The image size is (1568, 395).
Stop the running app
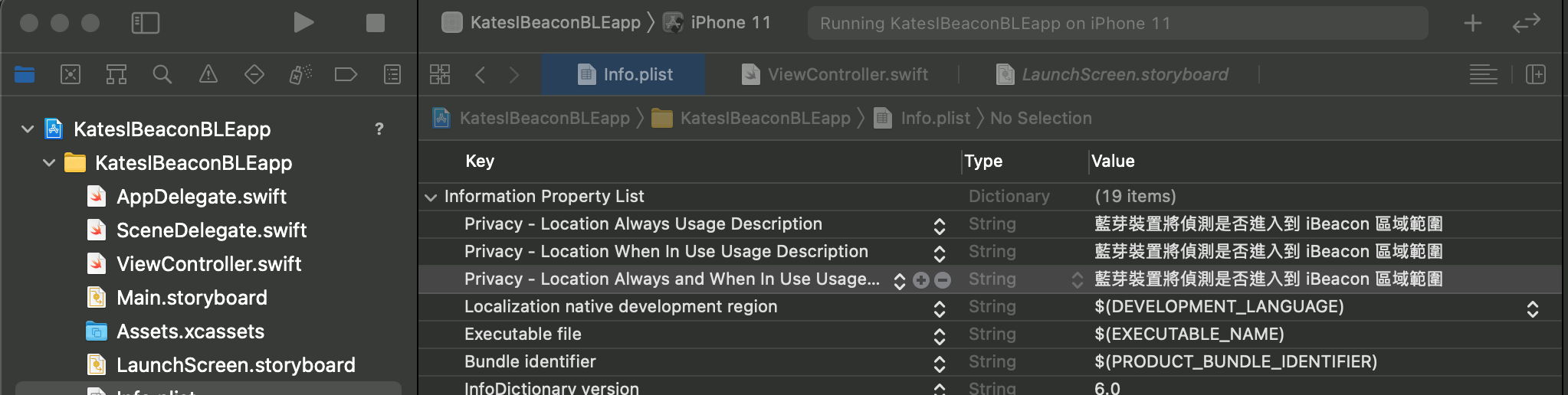(x=376, y=23)
